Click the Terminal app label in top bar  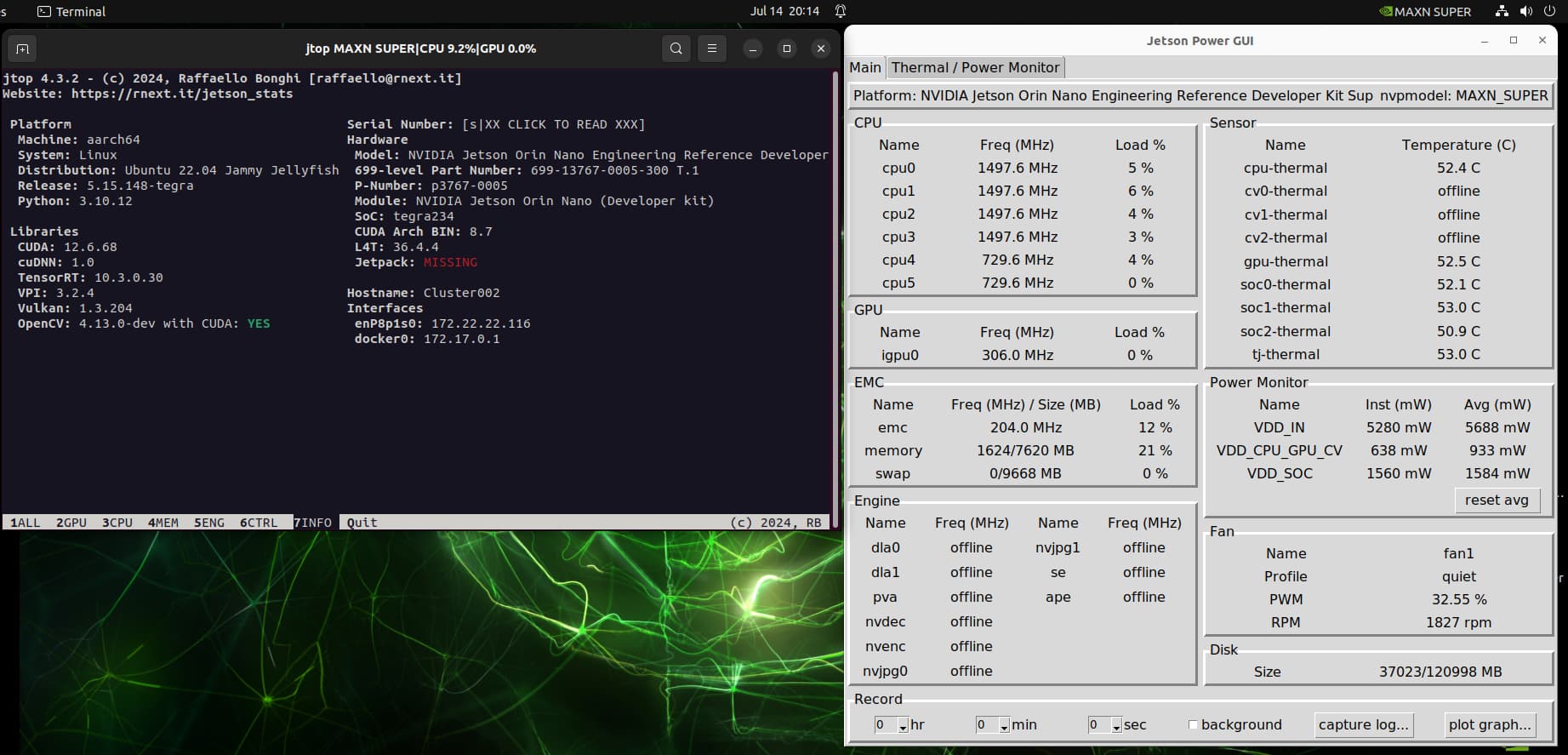71,12
